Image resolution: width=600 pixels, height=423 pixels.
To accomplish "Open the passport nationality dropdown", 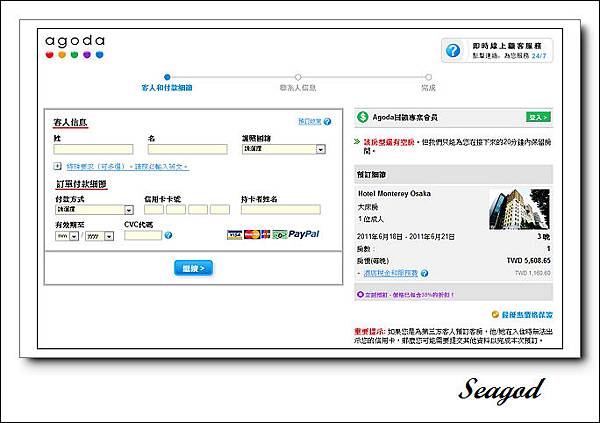I will coord(284,149).
